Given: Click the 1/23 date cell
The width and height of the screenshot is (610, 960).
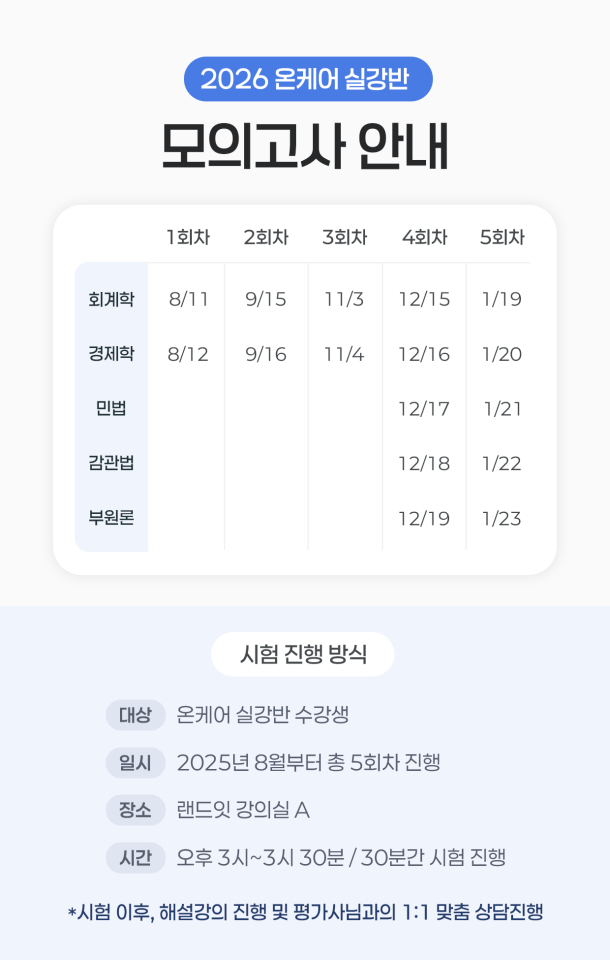Looking at the screenshot, I should 502,519.
